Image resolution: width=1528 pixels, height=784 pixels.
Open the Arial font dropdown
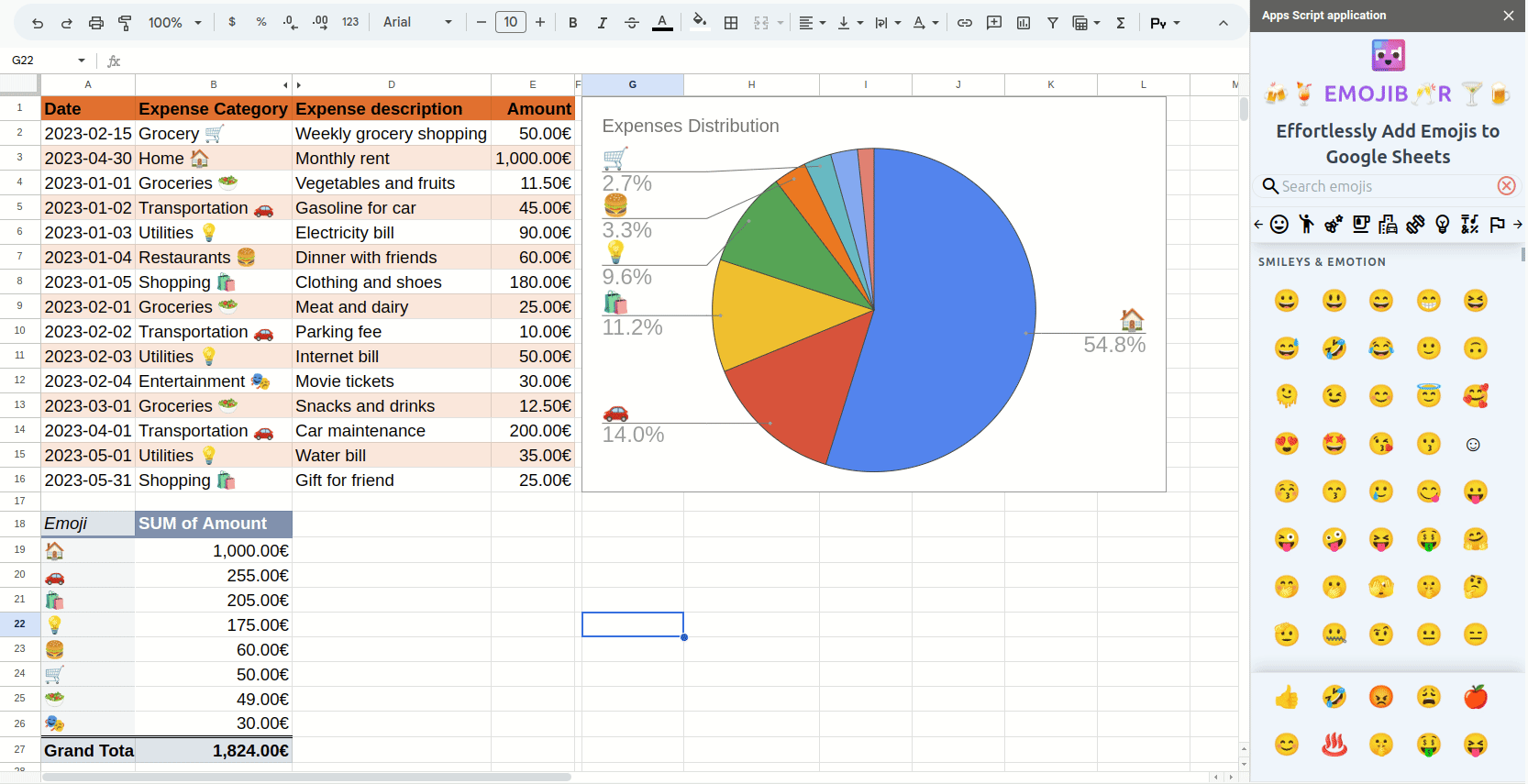[417, 23]
